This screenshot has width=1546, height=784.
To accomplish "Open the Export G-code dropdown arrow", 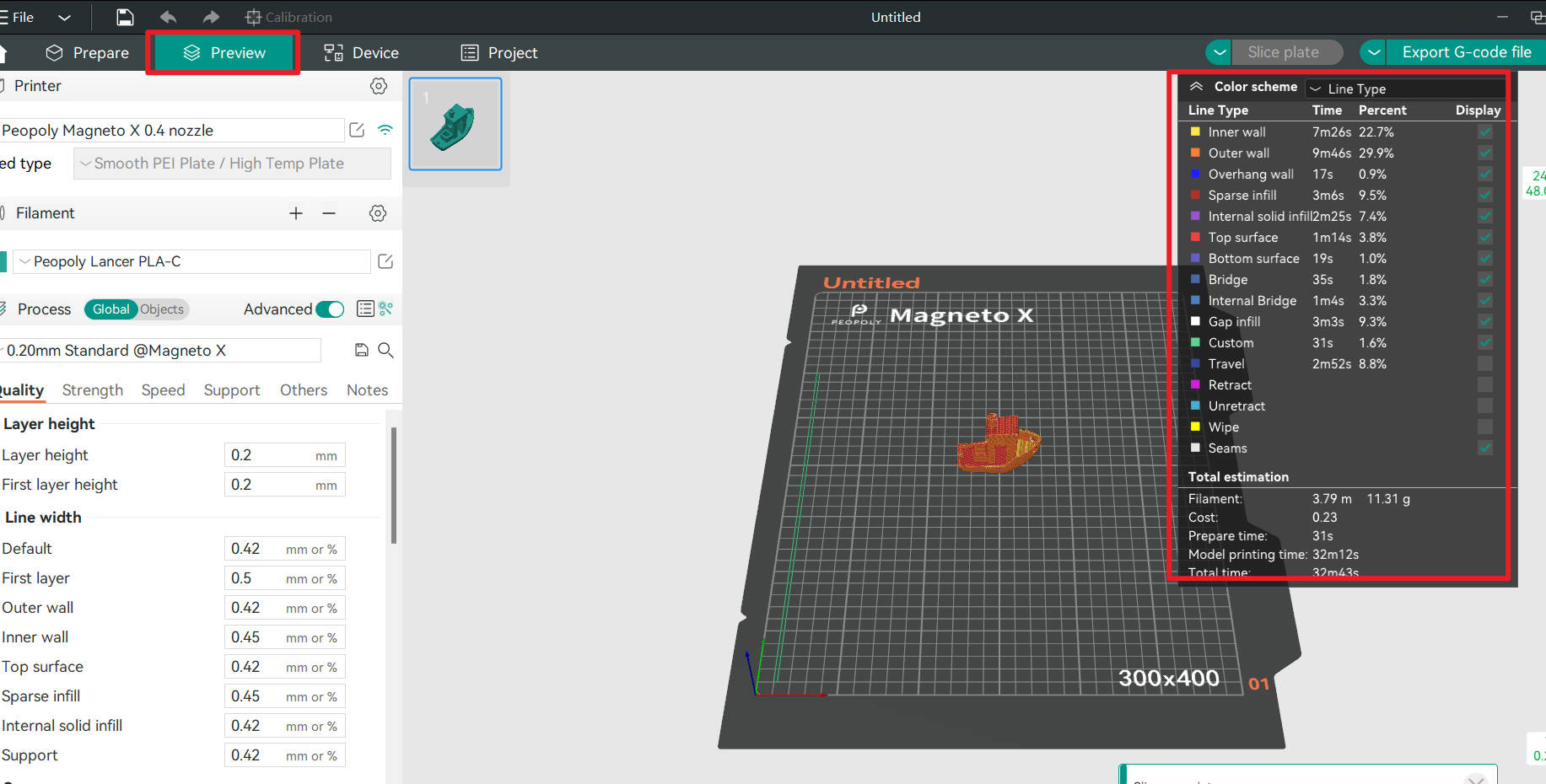I will (1373, 52).
